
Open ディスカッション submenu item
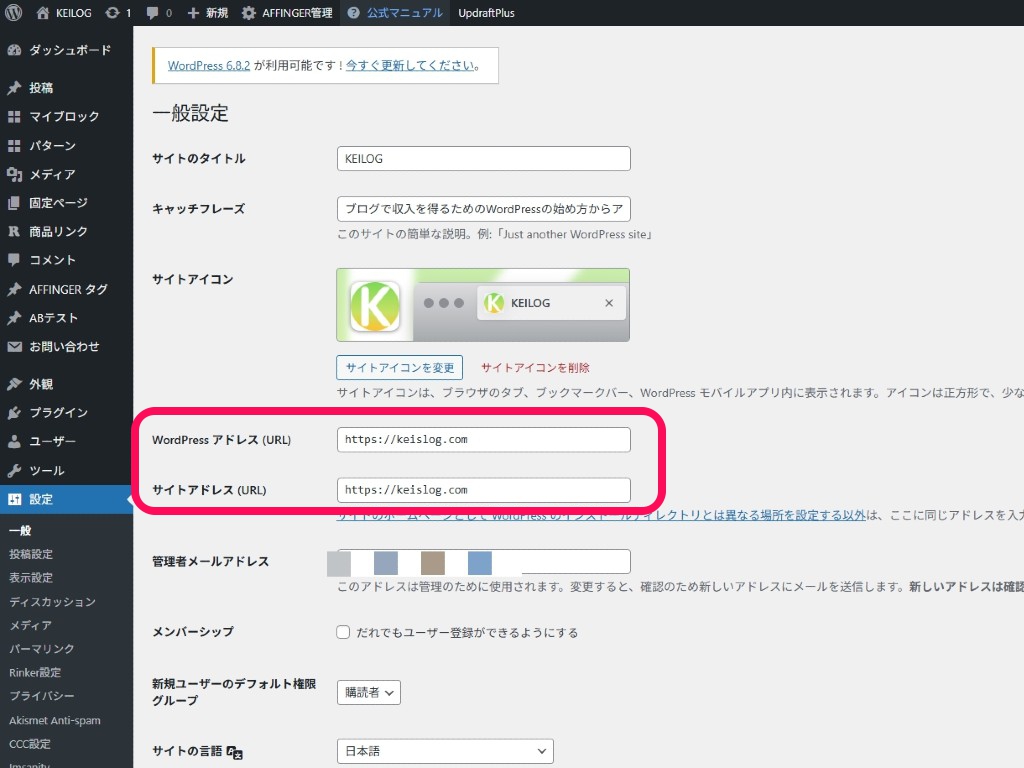(x=52, y=601)
